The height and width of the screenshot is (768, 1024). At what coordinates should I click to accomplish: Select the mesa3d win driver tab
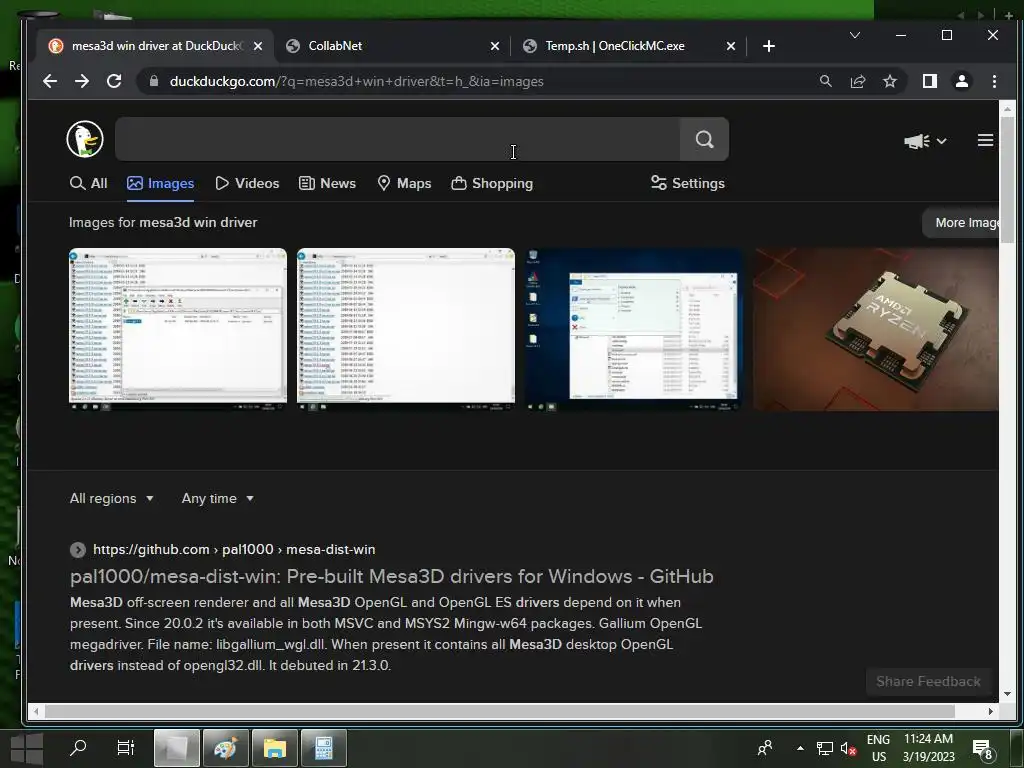pyautogui.click(x=155, y=46)
